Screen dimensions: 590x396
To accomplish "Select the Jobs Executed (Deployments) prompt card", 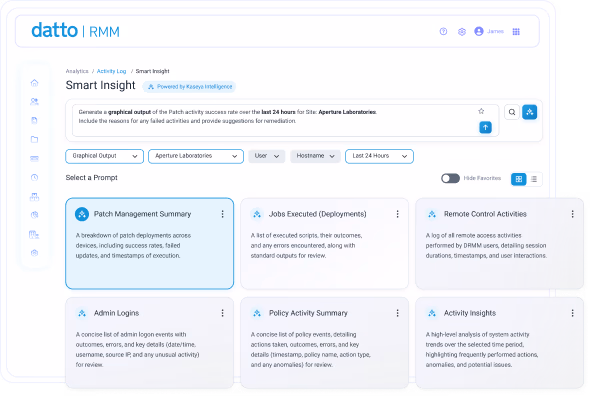I will click(x=324, y=244).
